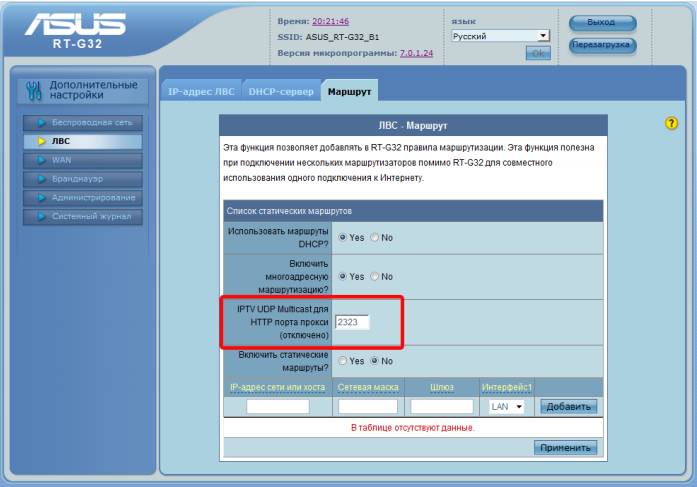Image resolution: width=697 pixels, height=487 pixels.
Task: Expand the LAN interface dropdown
Action: coord(508,407)
